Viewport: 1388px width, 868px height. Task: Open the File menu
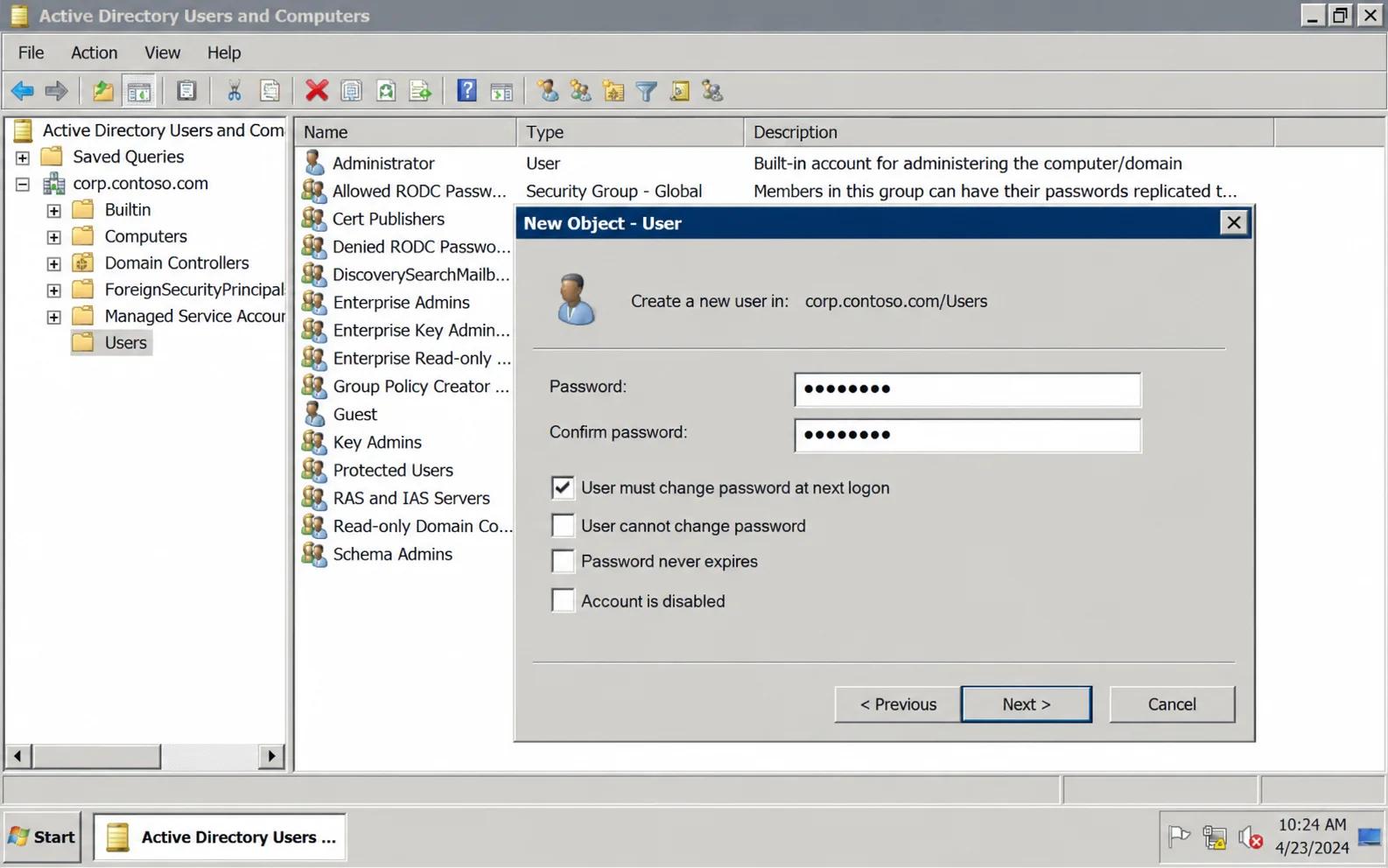[x=31, y=52]
